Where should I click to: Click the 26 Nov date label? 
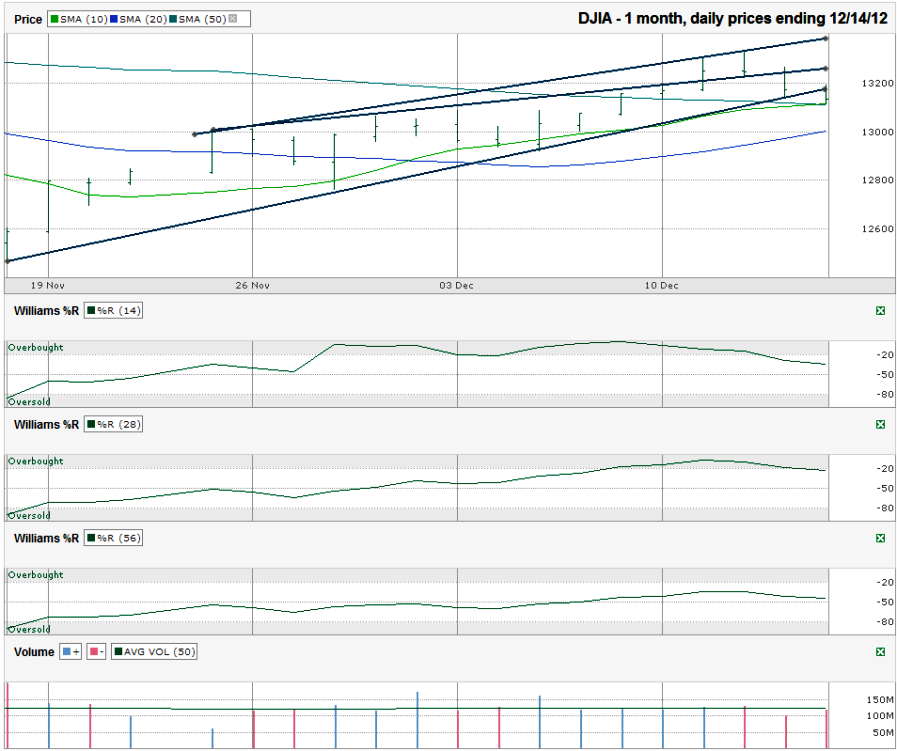[252, 285]
